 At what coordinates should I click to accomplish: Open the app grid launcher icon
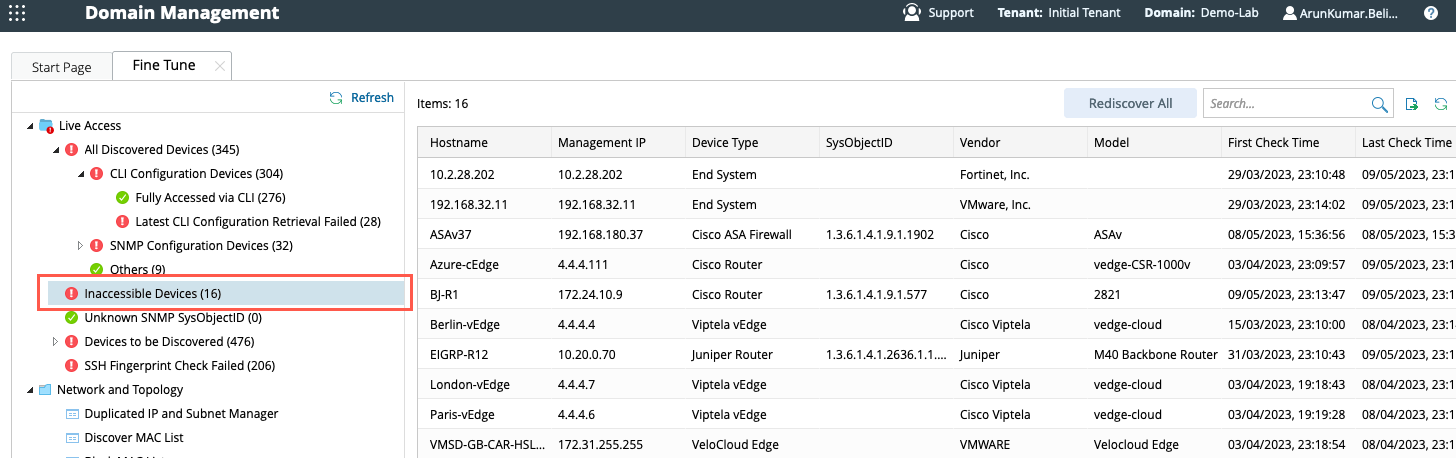[x=17, y=13]
